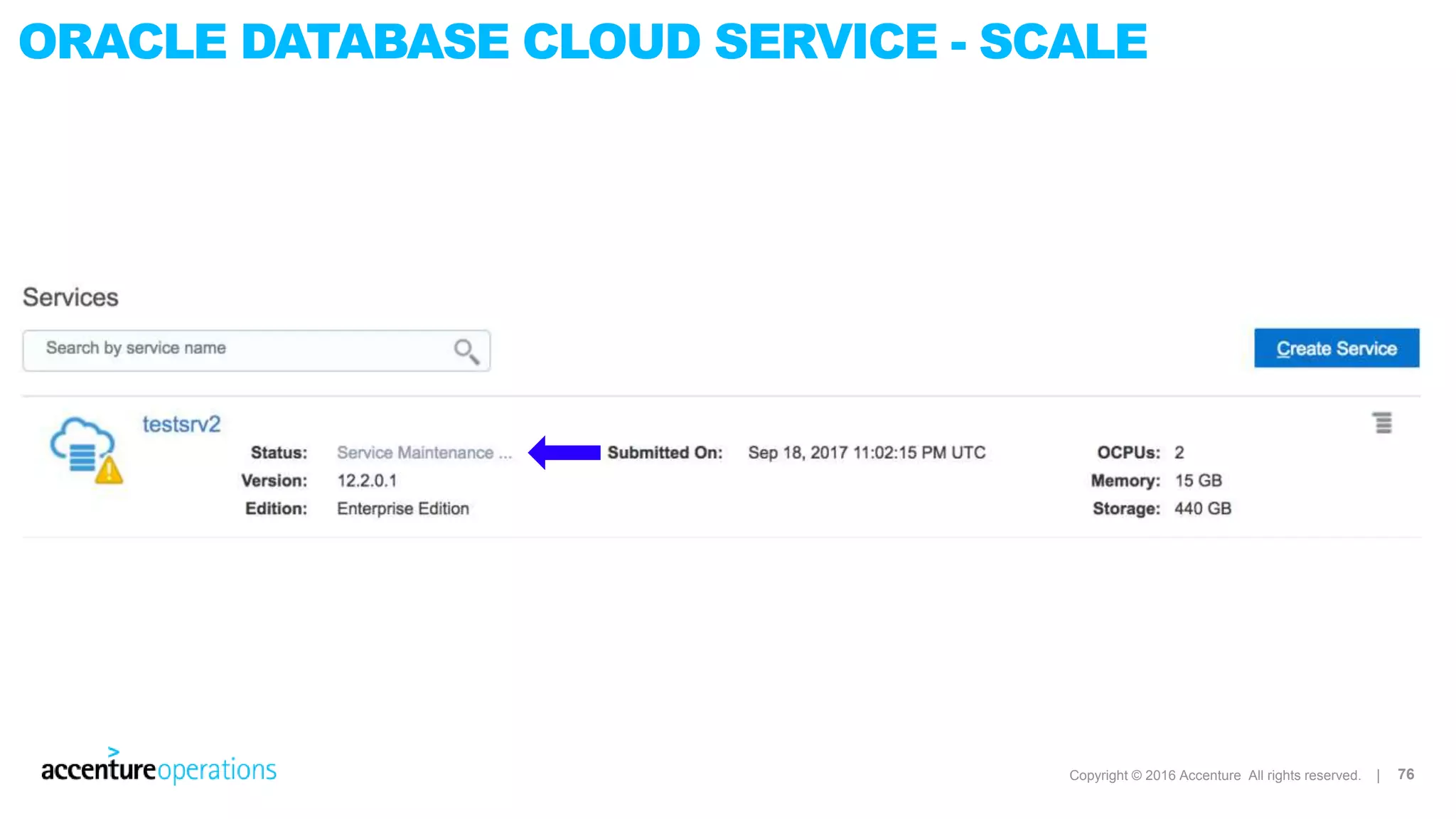1456x819 pixels.
Task: Click the Create Service button
Action: 1337,348
